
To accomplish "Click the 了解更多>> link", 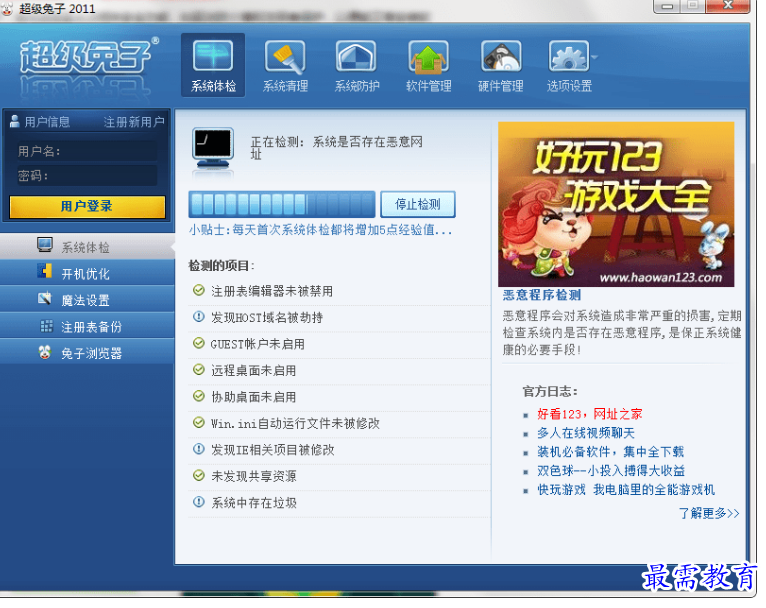I will 709,513.
